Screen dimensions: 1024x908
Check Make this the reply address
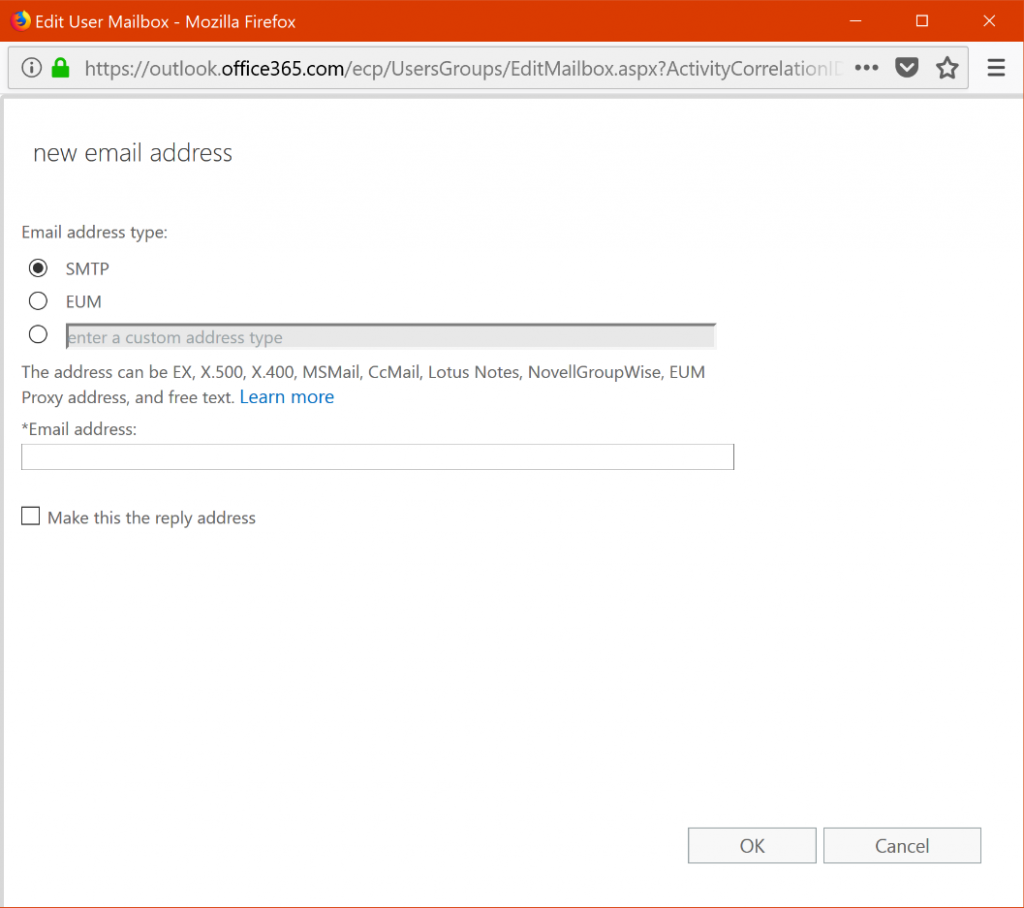click(30, 516)
